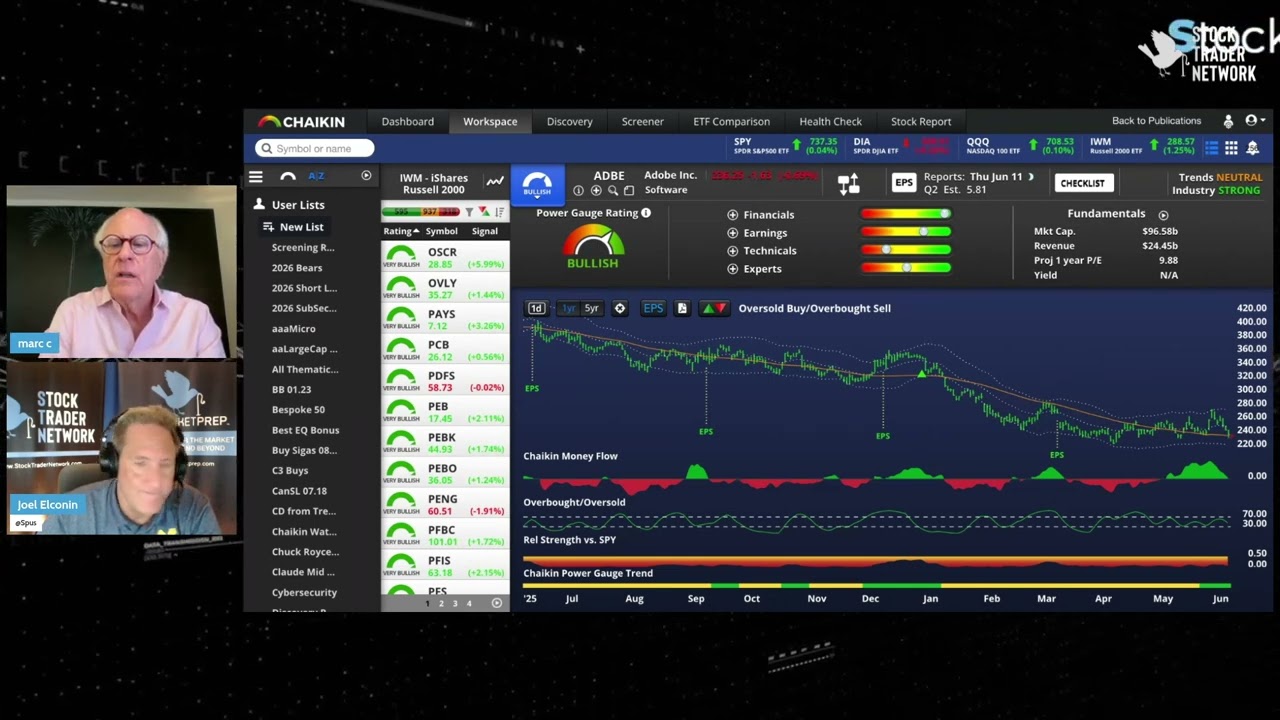Go to next stock list page arrow
This screenshot has width=1280, height=720.
click(497, 603)
